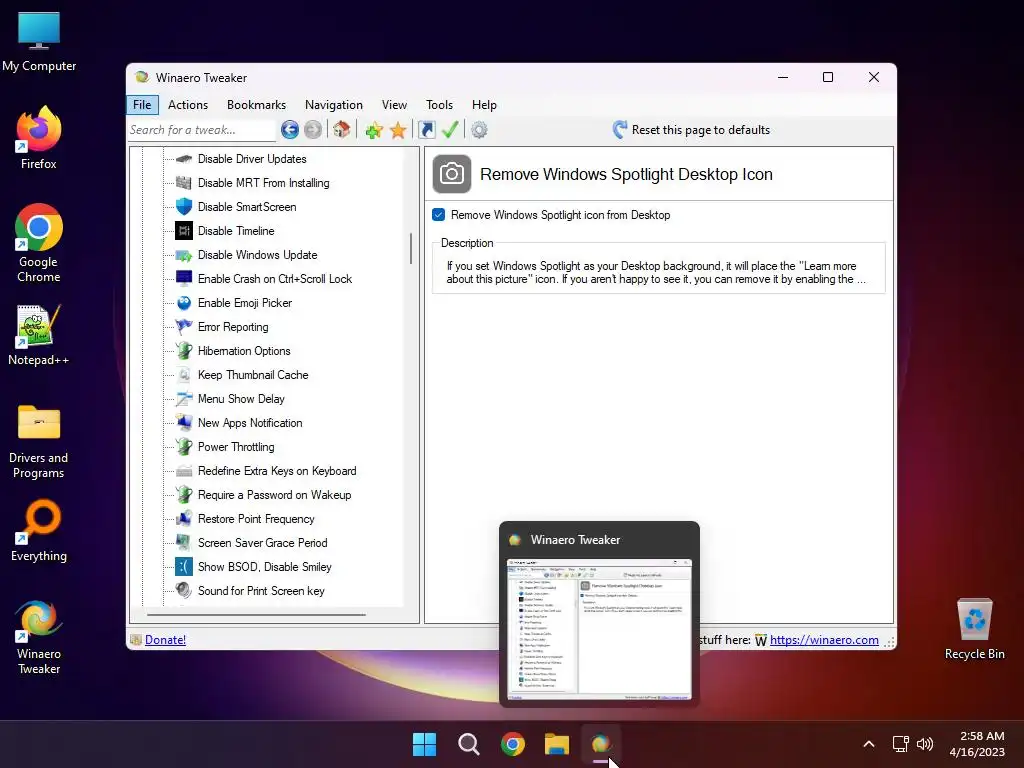Click Reset this page to defaults
This screenshot has height=768, width=1024.
(x=691, y=130)
